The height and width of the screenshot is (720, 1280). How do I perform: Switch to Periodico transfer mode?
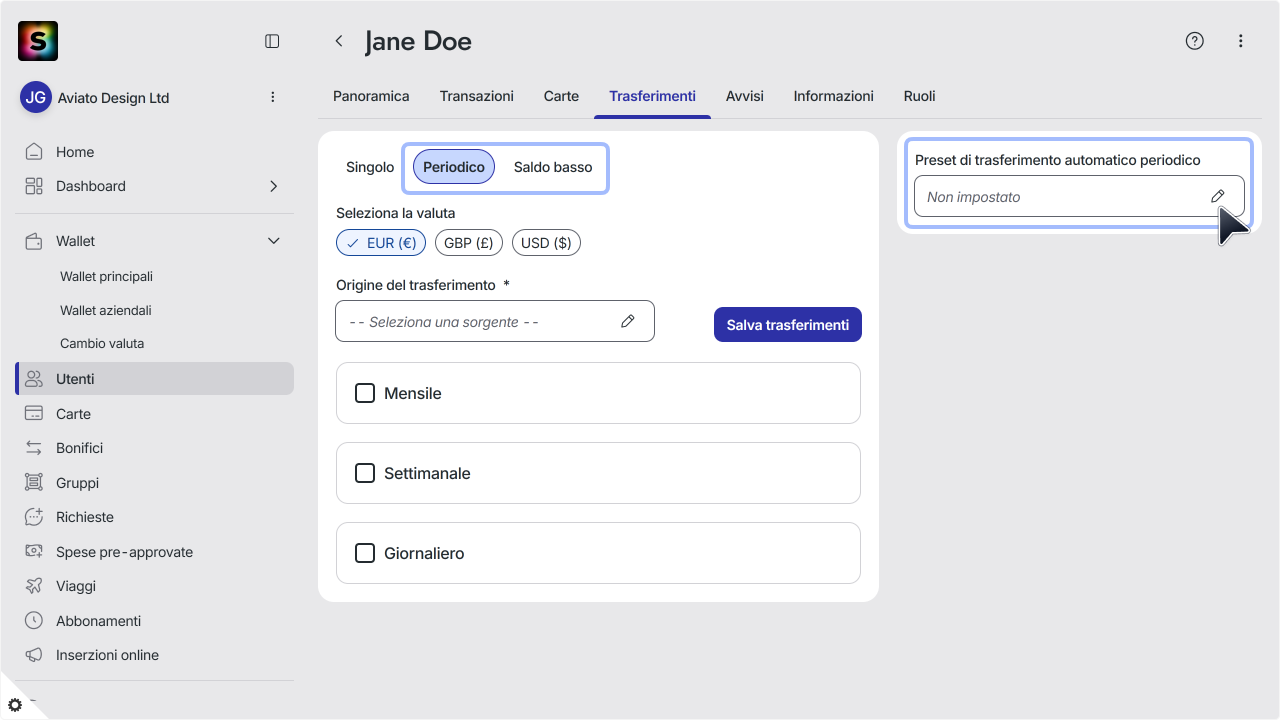click(x=454, y=167)
